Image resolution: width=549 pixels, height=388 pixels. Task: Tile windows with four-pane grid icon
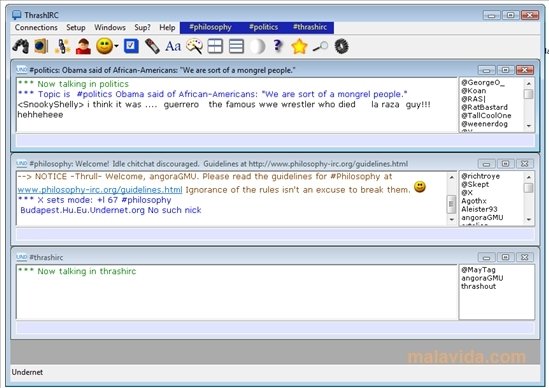(x=215, y=46)
